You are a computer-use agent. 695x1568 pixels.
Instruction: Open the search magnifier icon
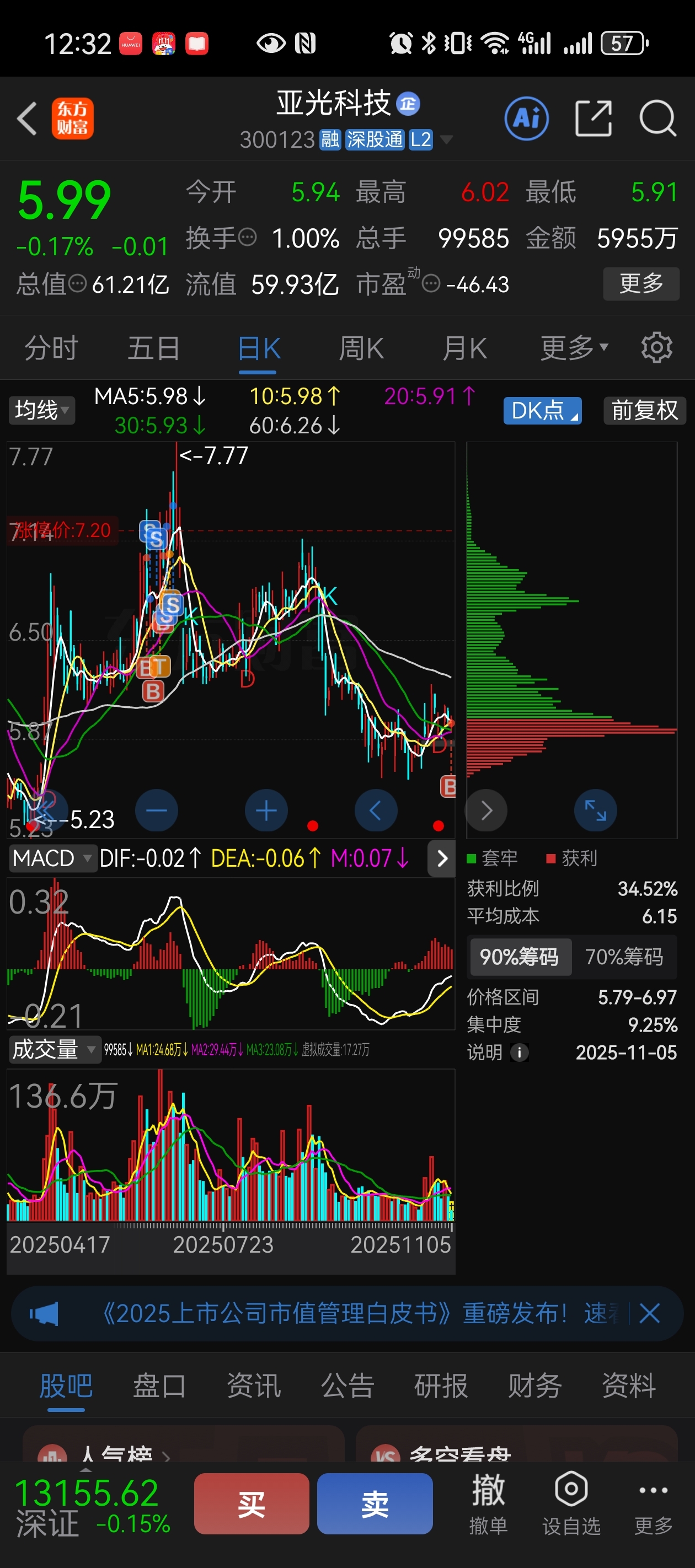click(658, 118)
